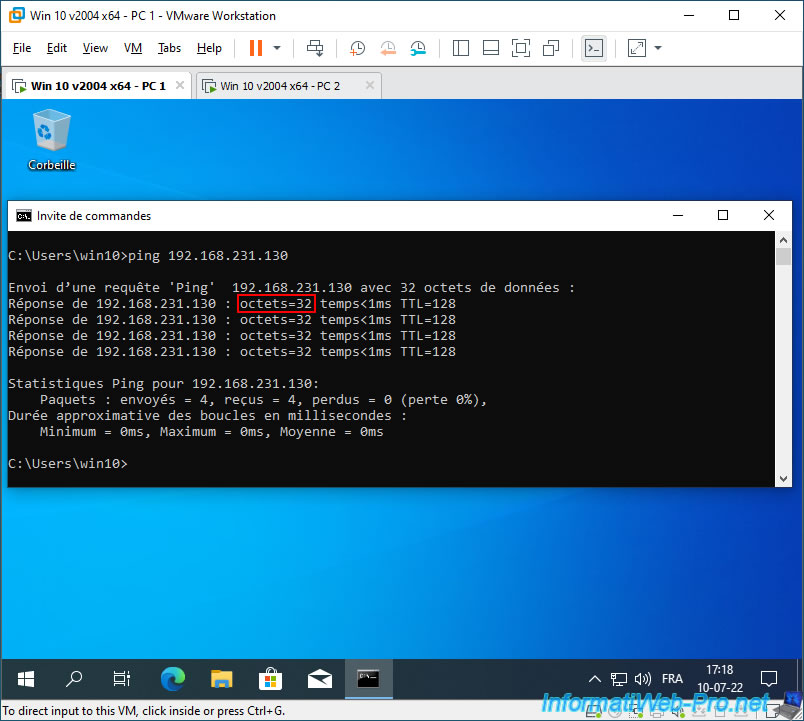
Task: Open the VM menu
Action: (x=133, y=48)
